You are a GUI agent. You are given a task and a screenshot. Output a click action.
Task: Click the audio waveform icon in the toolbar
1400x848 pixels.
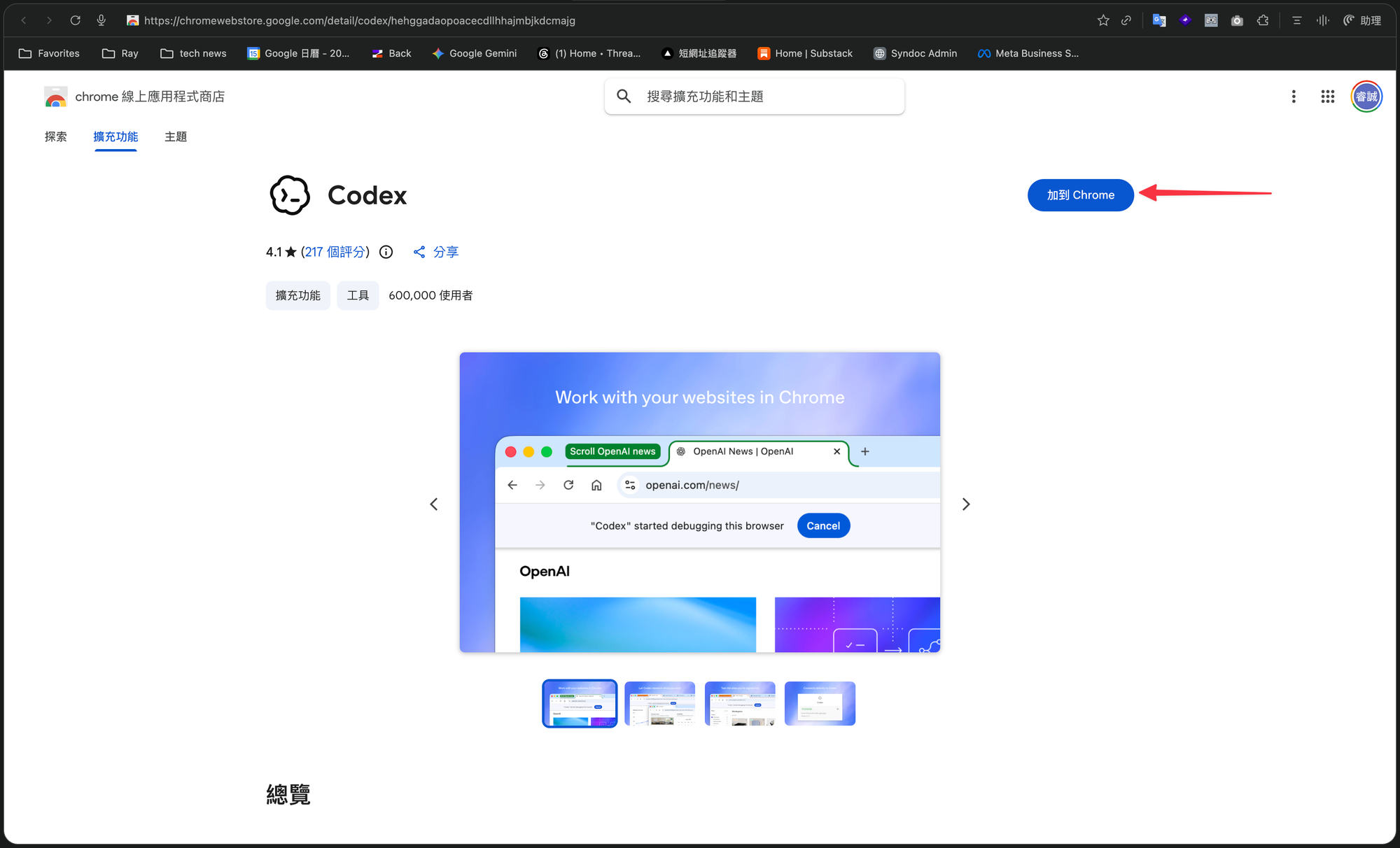click(1322, 20)
